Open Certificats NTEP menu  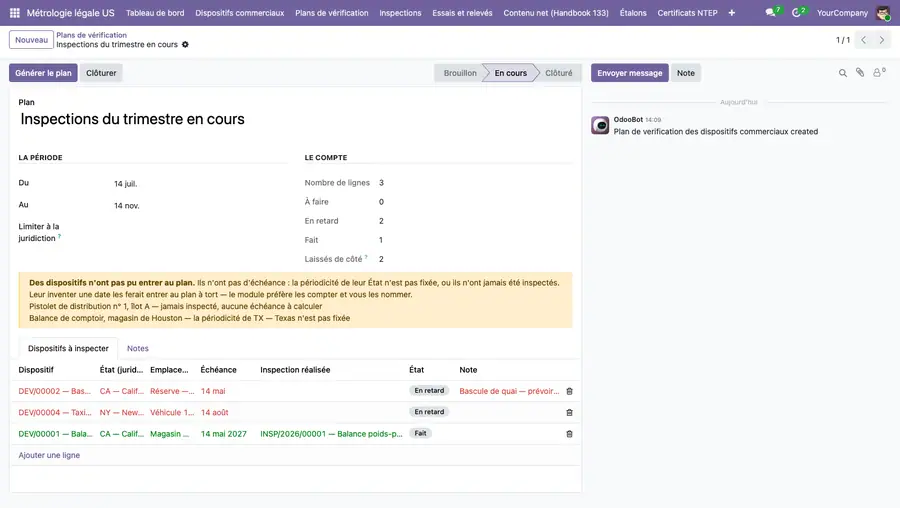[687, 13]
